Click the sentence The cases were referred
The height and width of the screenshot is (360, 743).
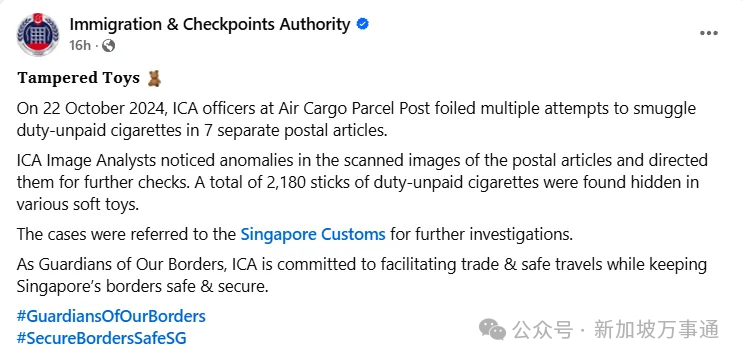tap(295, 234)
